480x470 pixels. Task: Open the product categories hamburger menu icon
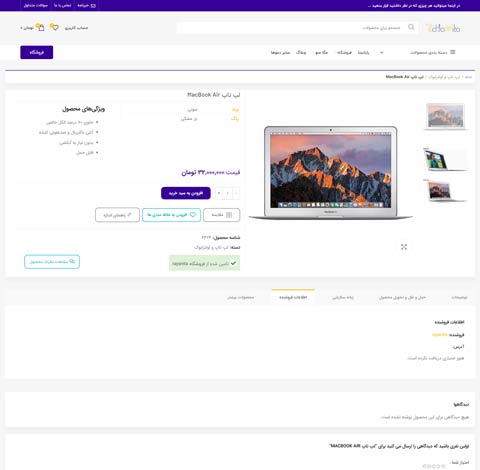click(452, 52)
